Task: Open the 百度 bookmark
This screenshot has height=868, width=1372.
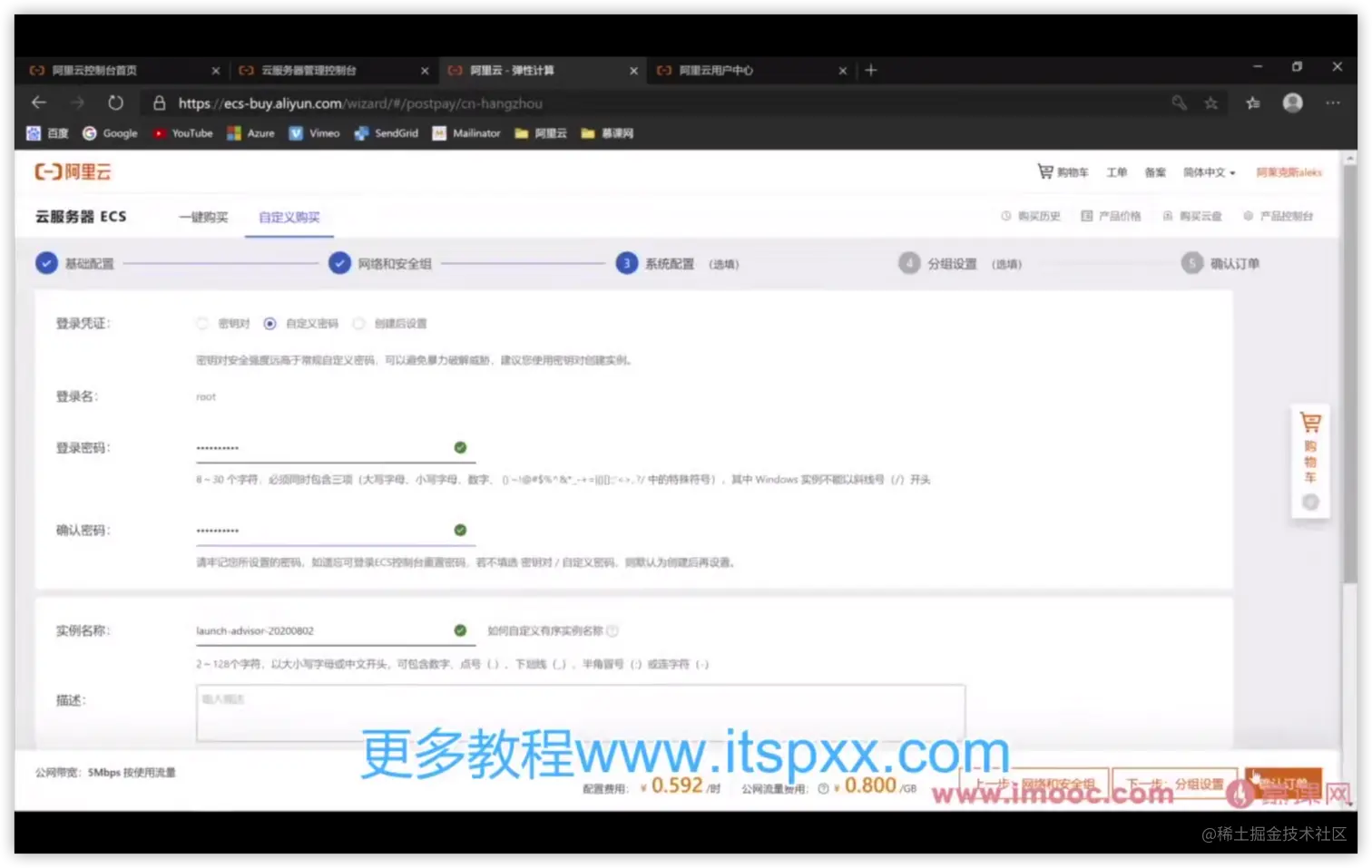Action: click(47, 133)
